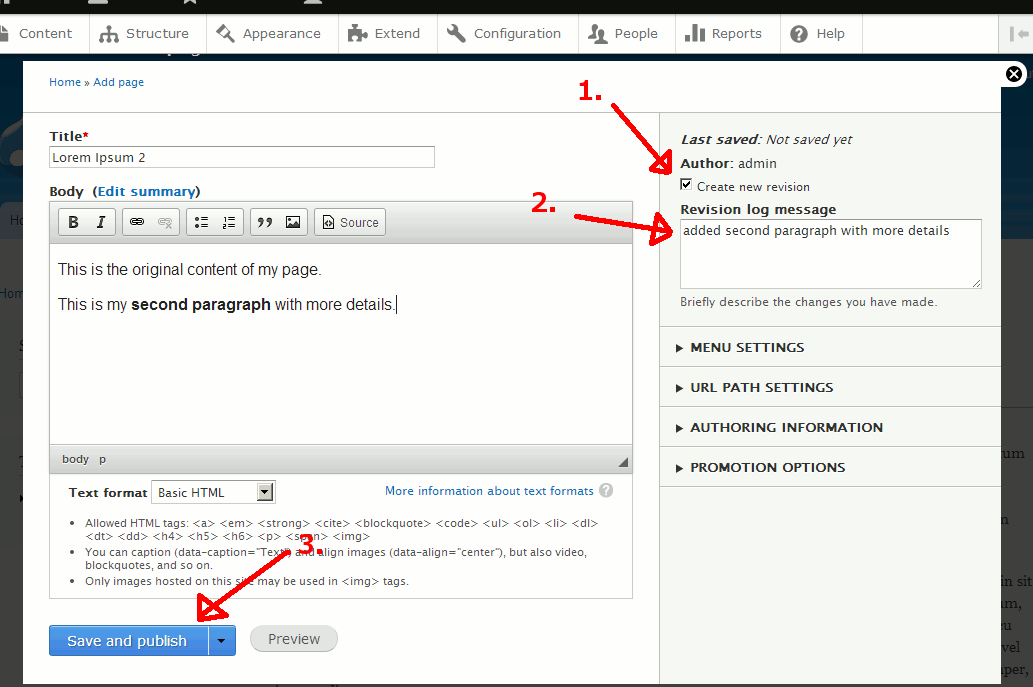Viewport: 1033px width, 687px height.
Task: Click the Edit summary link
Action: tap(146, 192)
